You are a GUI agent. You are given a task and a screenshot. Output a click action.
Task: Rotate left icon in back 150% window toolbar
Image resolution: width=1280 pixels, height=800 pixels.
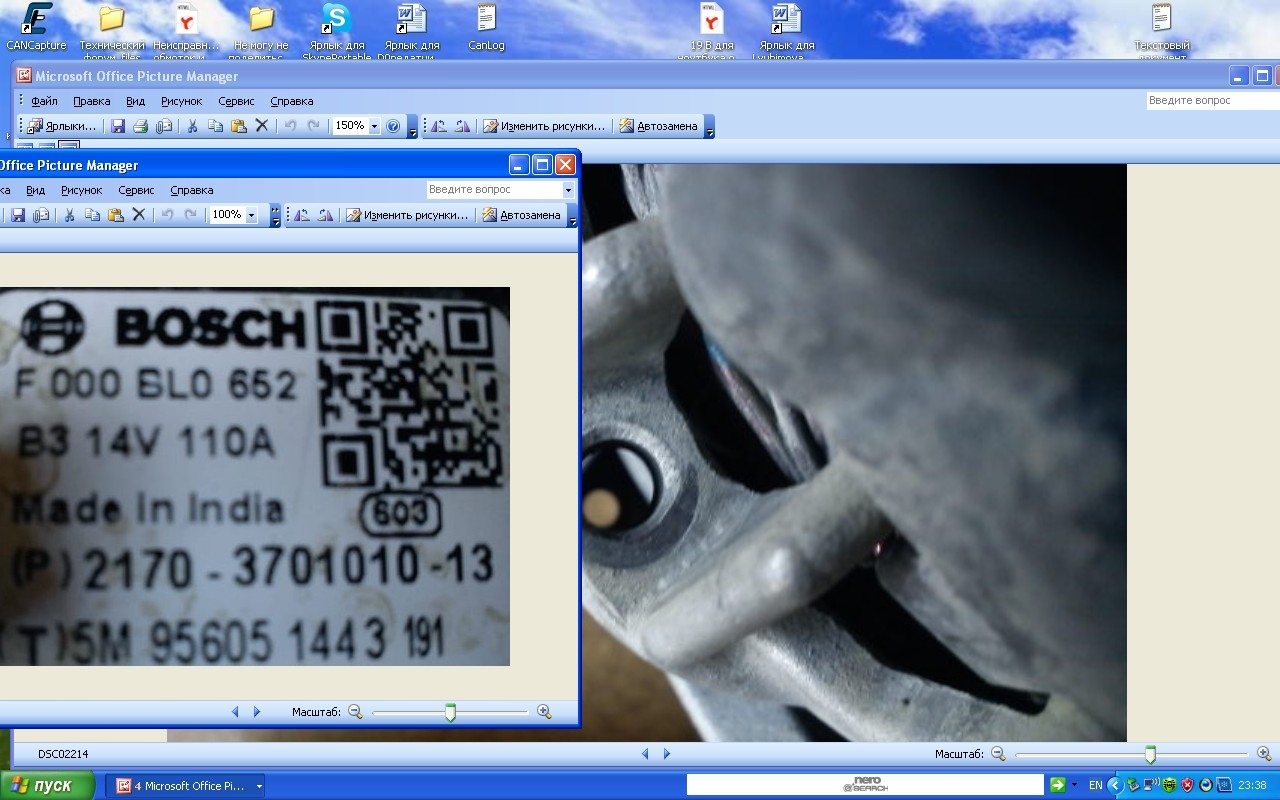click(439, 127)
